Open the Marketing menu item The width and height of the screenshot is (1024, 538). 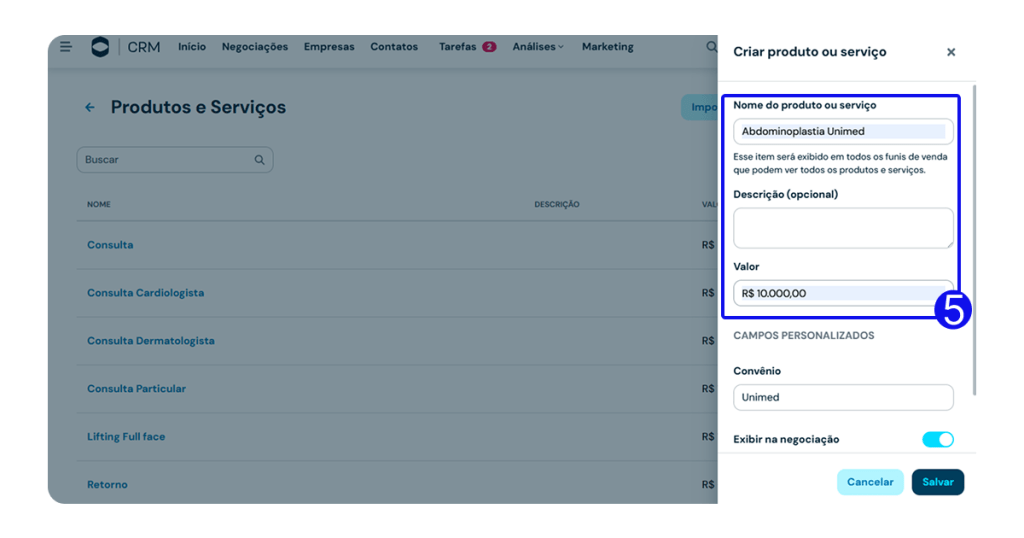point(607,47)
